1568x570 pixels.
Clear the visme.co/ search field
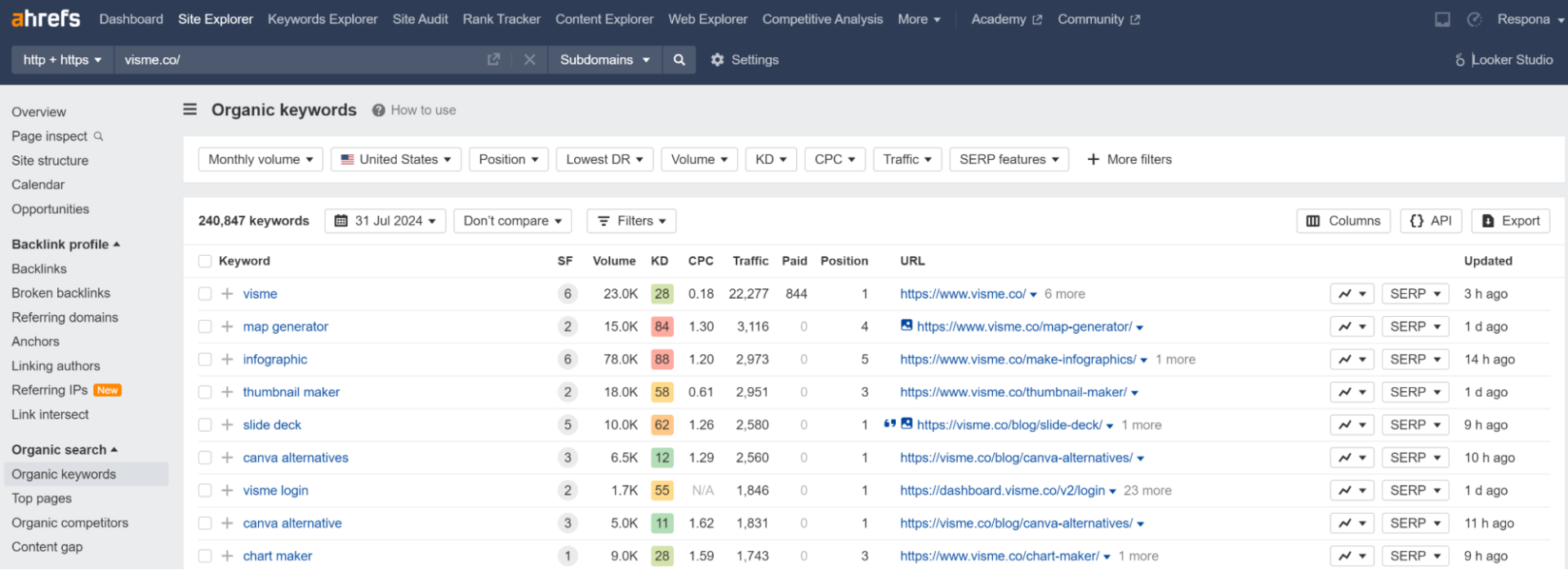pos(529,60)
